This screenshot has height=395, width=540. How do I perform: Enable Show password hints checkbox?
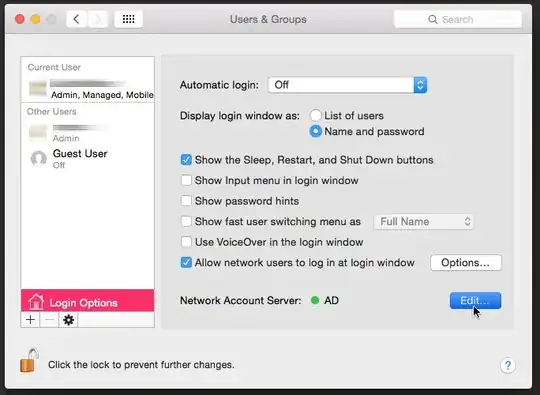[x=186, y=201]
